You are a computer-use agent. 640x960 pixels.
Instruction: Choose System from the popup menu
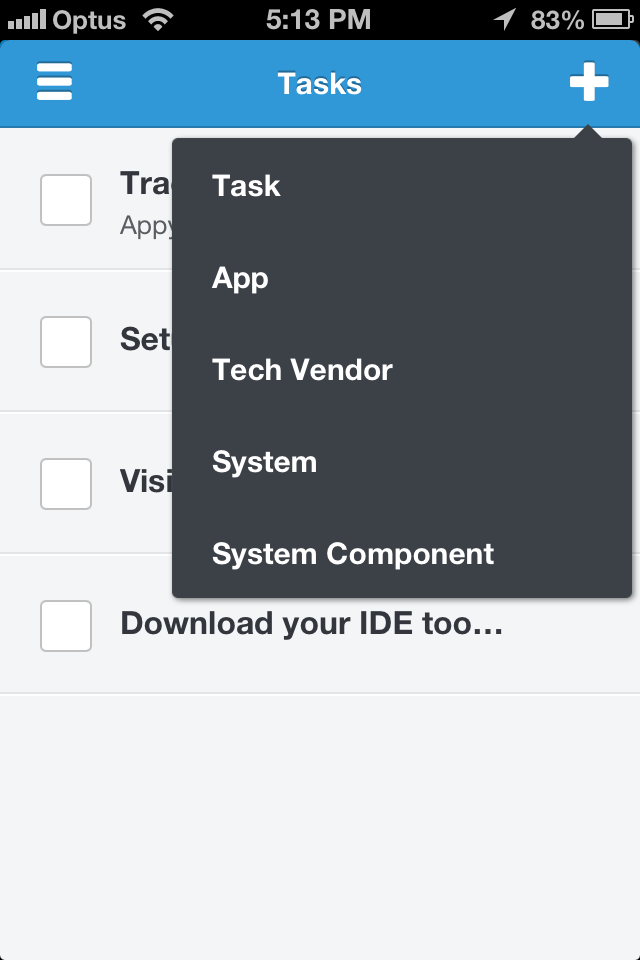[264, 462]
